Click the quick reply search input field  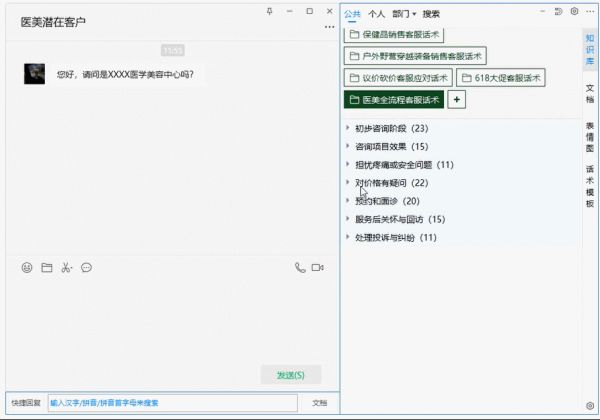(x=170, y=402)
